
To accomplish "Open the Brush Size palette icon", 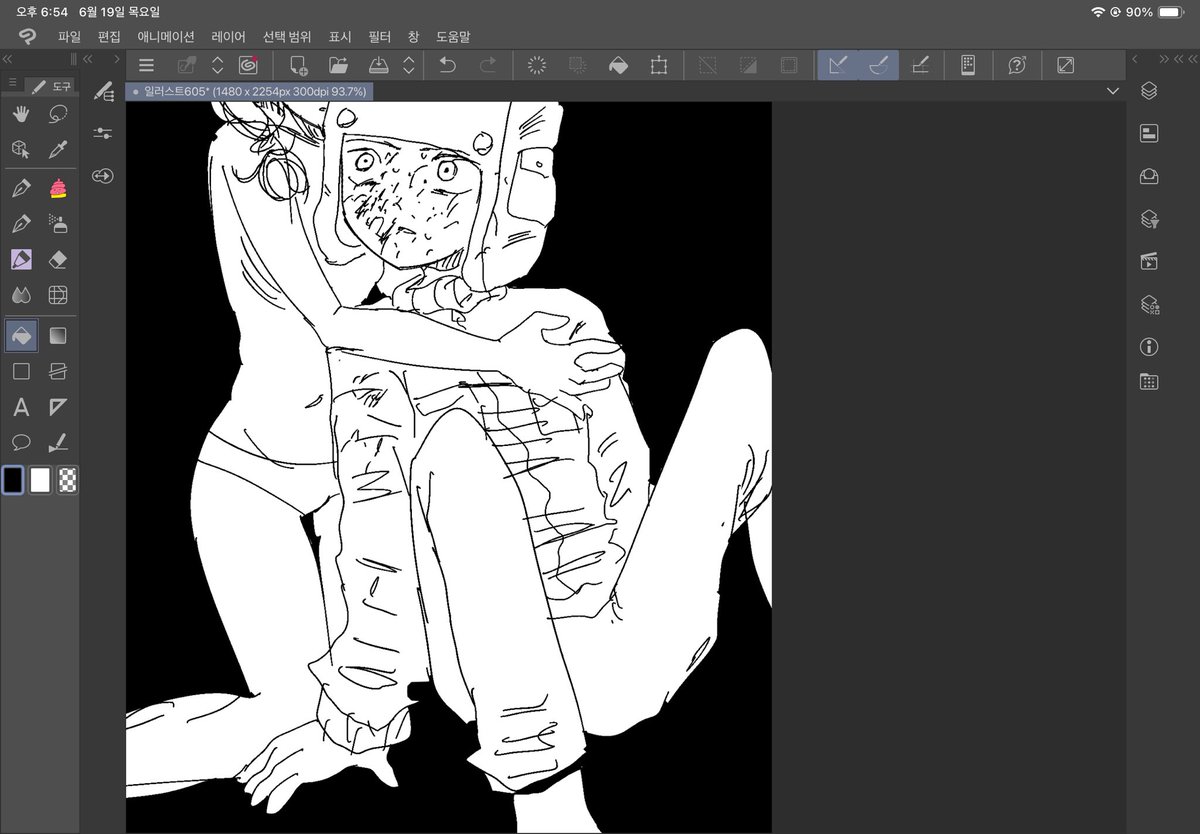I will 103,176.
